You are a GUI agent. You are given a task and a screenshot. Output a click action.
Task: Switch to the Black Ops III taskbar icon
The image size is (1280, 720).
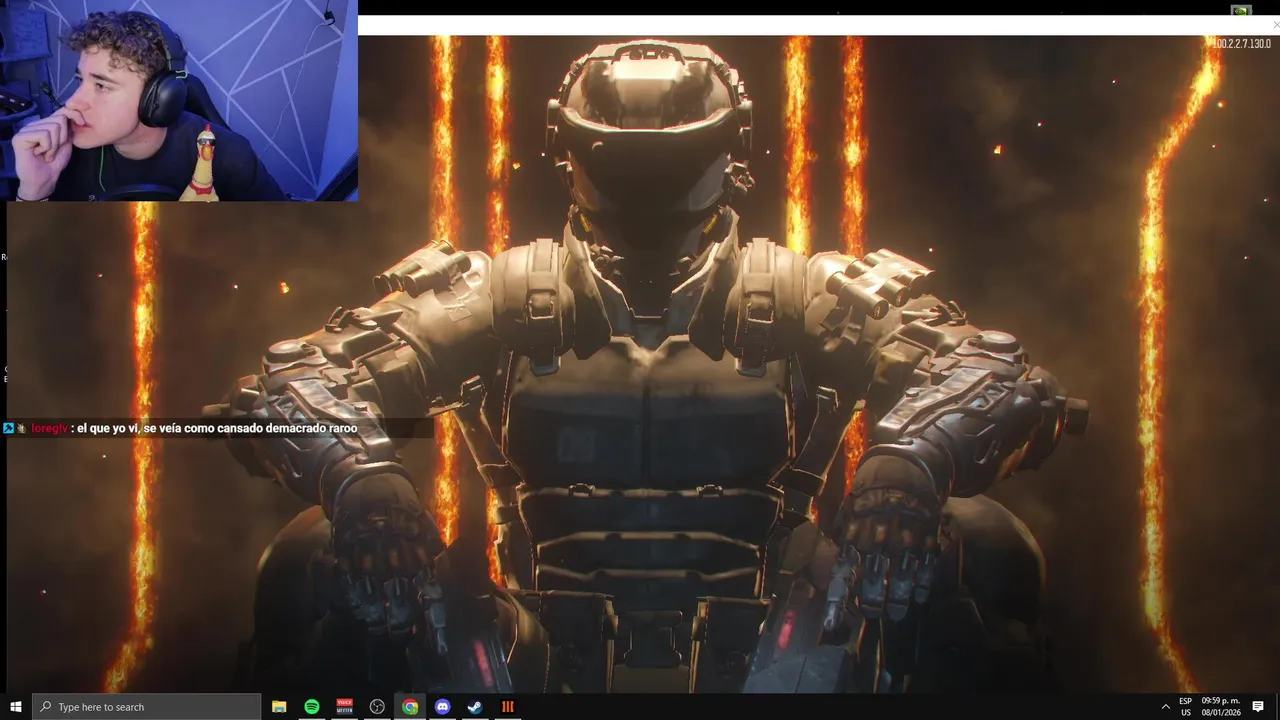coord(508,707)
